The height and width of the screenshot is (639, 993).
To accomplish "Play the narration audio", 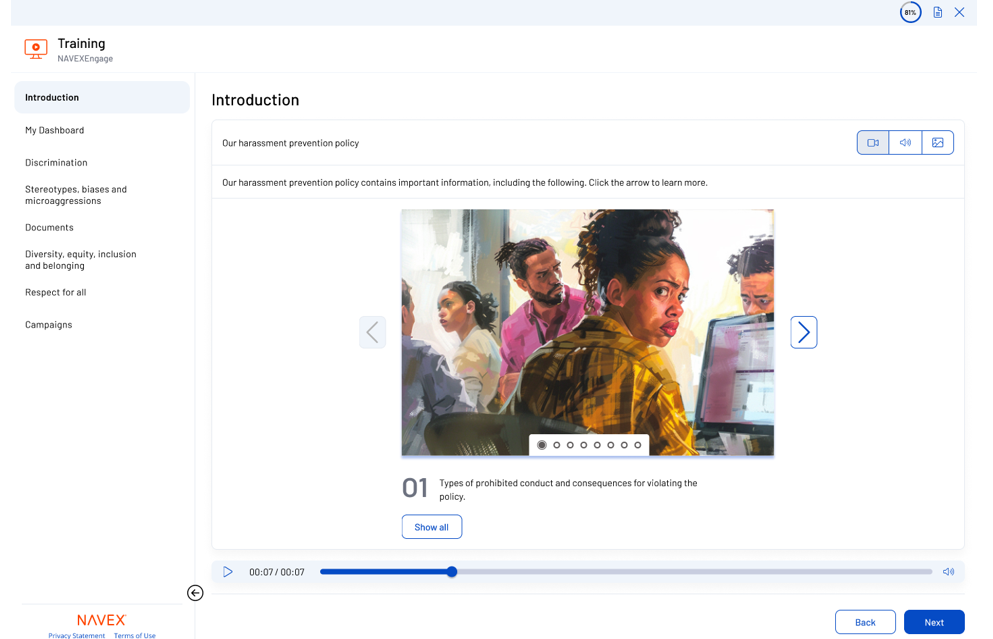I will [228, 572].
